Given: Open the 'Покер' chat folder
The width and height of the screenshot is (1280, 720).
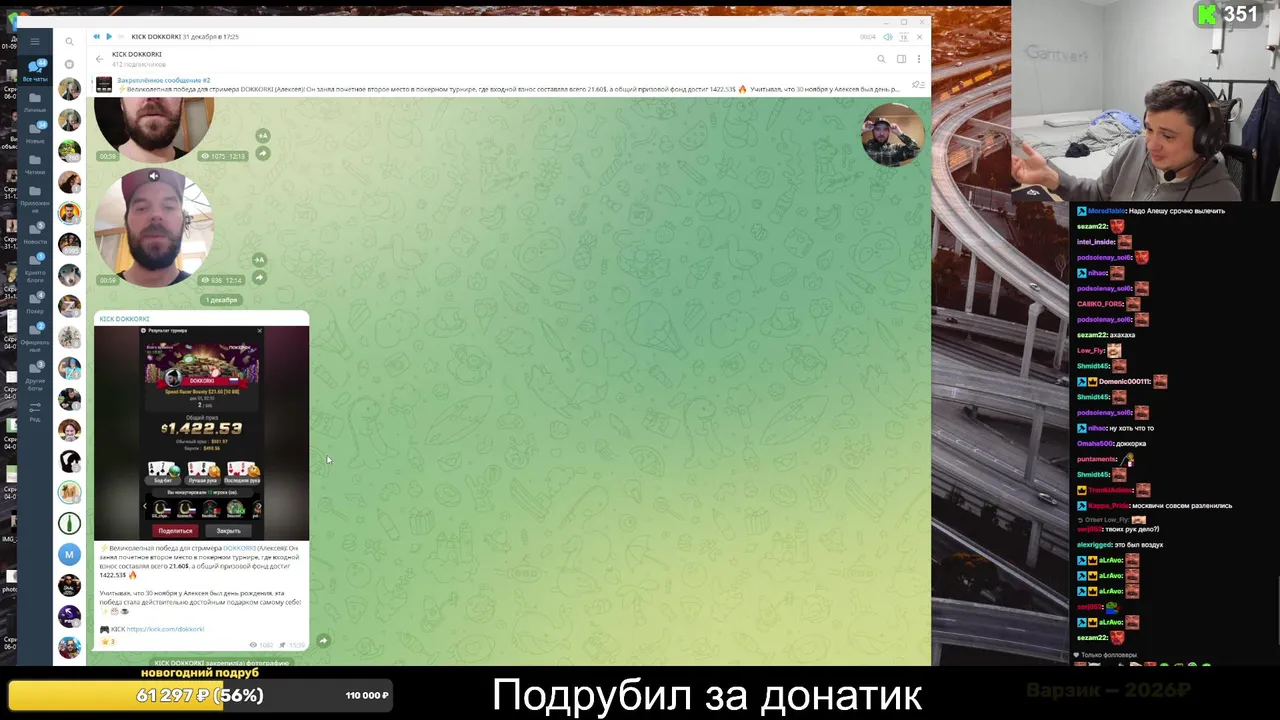Looking at the screenshot, I should click(35, 303).
